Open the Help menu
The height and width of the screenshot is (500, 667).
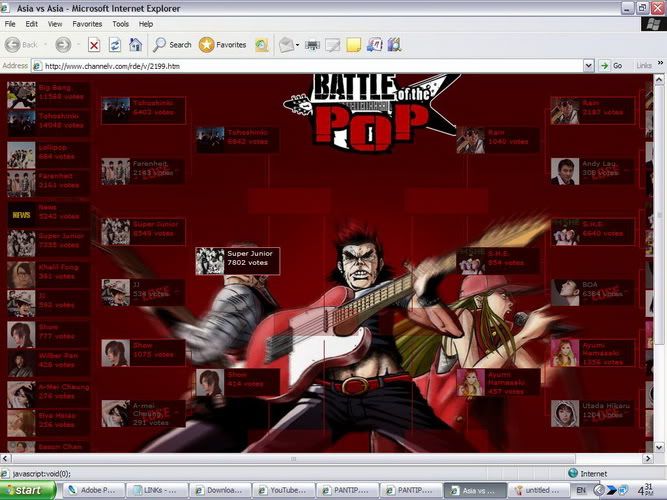coord(146,24)
